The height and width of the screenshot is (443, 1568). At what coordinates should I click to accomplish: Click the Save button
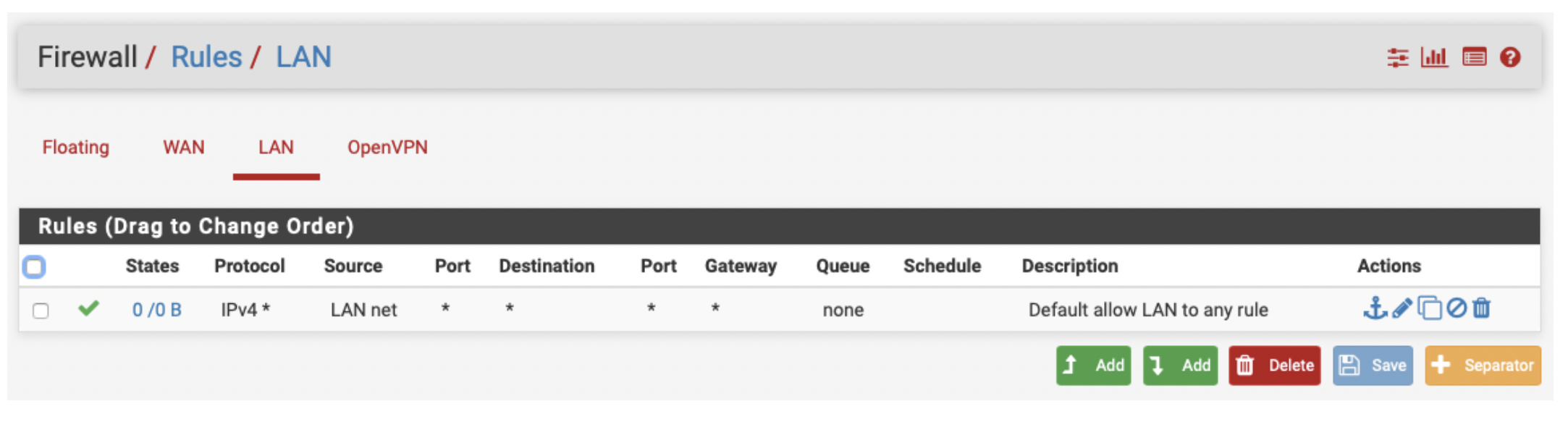1373,366
